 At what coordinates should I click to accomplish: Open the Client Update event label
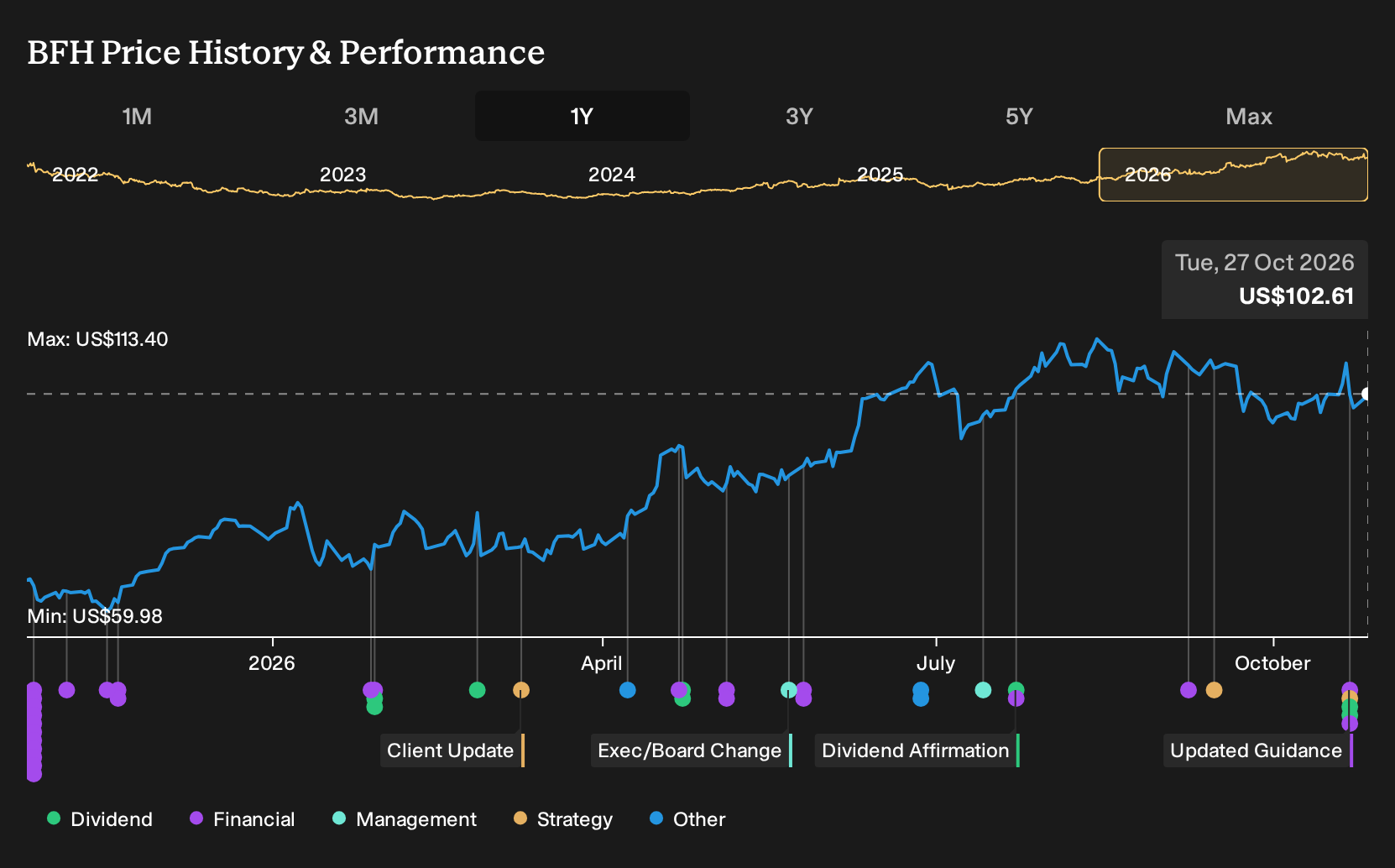point(452,750)
